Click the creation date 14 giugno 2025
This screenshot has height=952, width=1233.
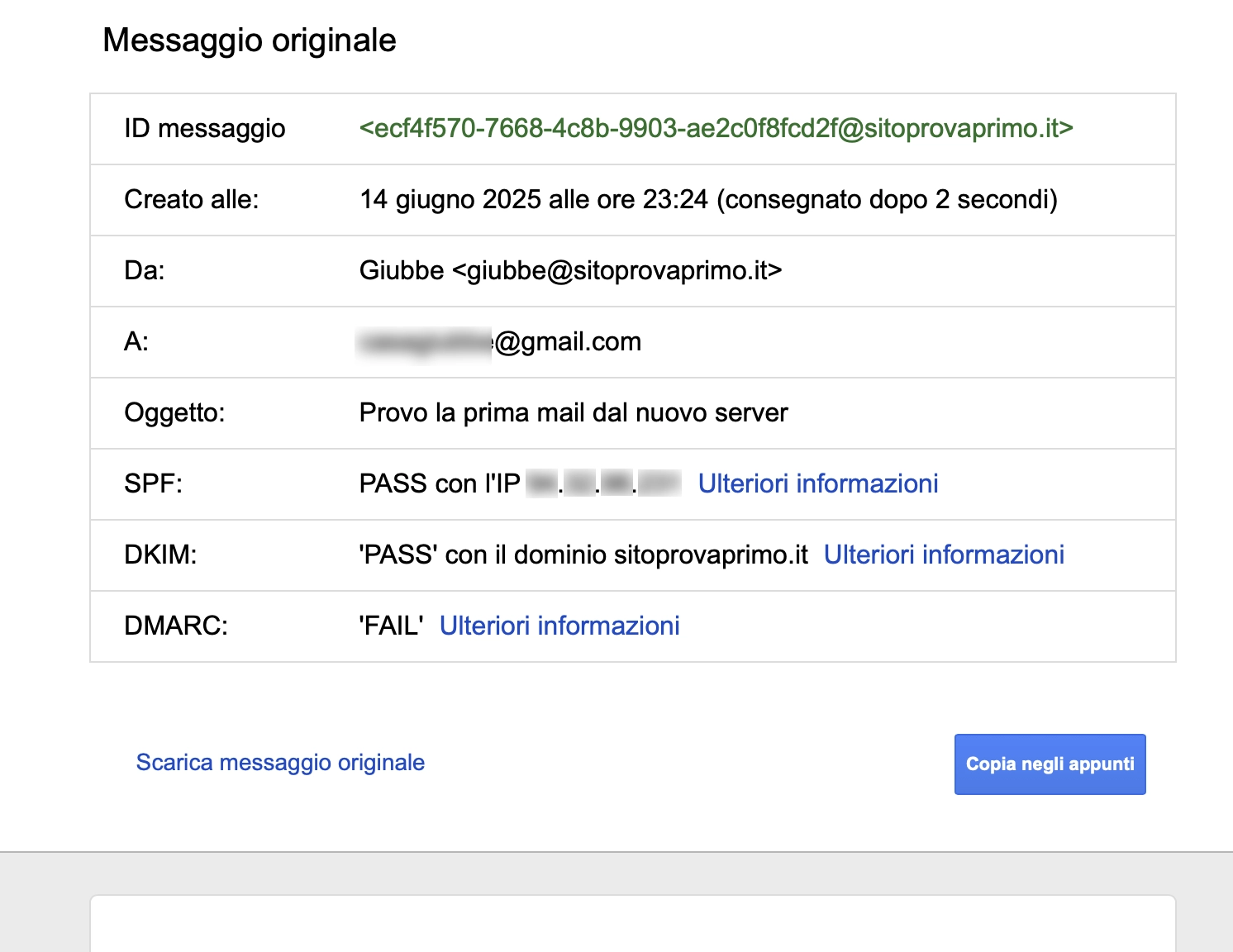point(450,199)
